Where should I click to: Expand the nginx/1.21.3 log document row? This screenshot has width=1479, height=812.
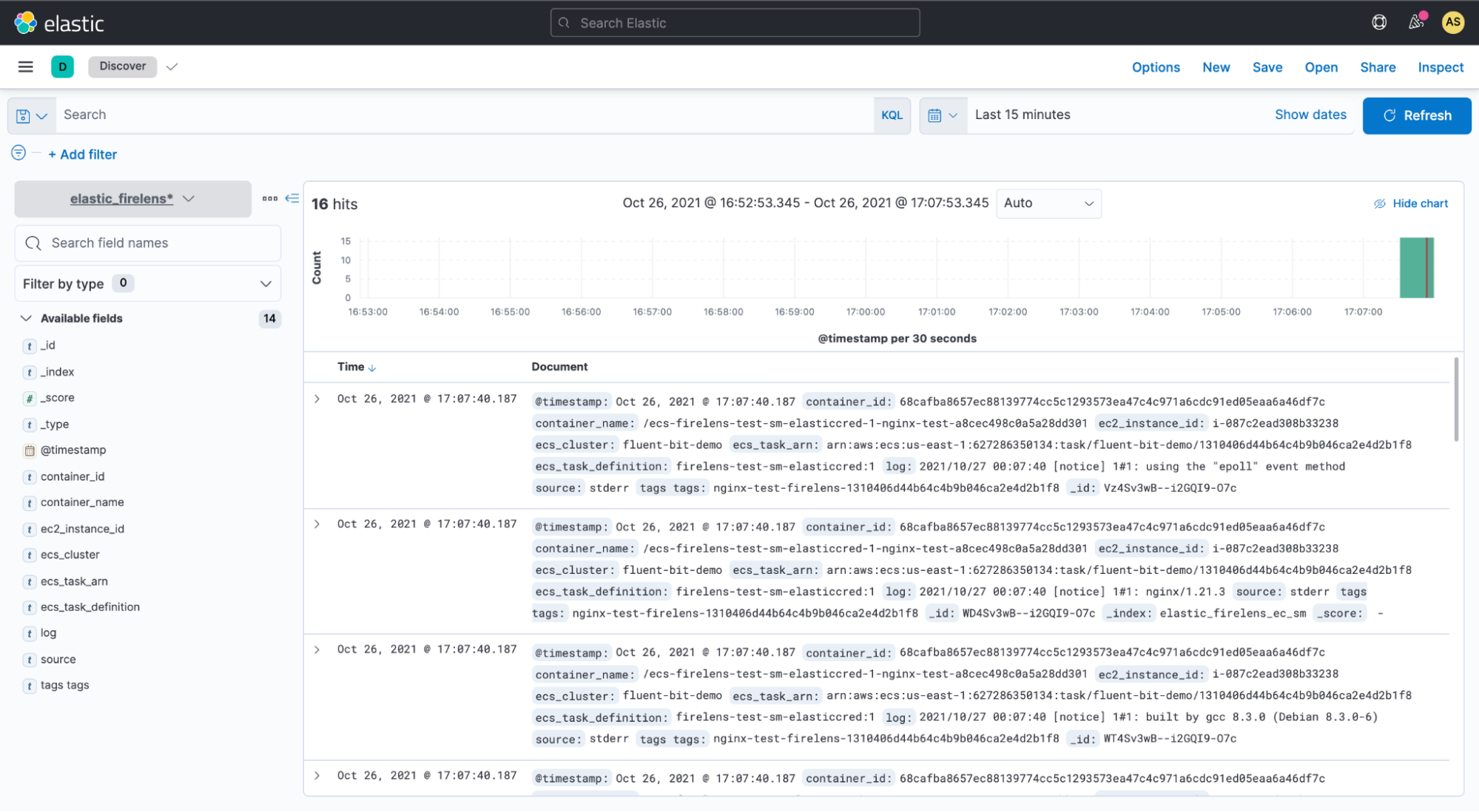point(317,524)
